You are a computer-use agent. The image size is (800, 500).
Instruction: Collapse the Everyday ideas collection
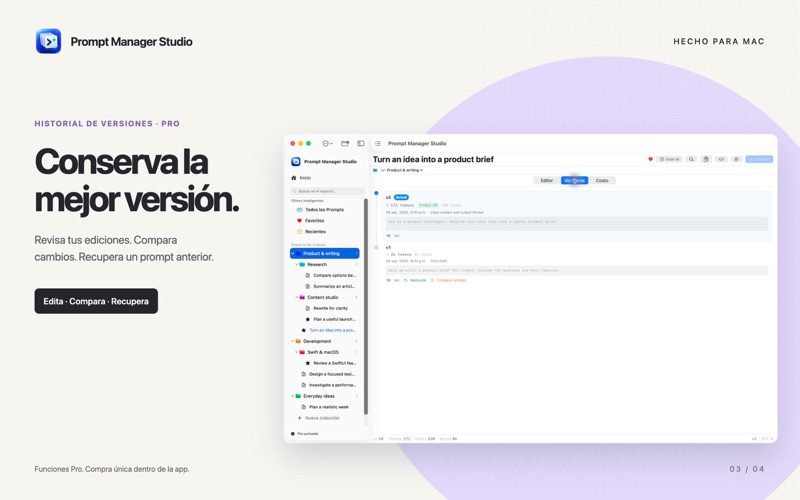(293, 396)
